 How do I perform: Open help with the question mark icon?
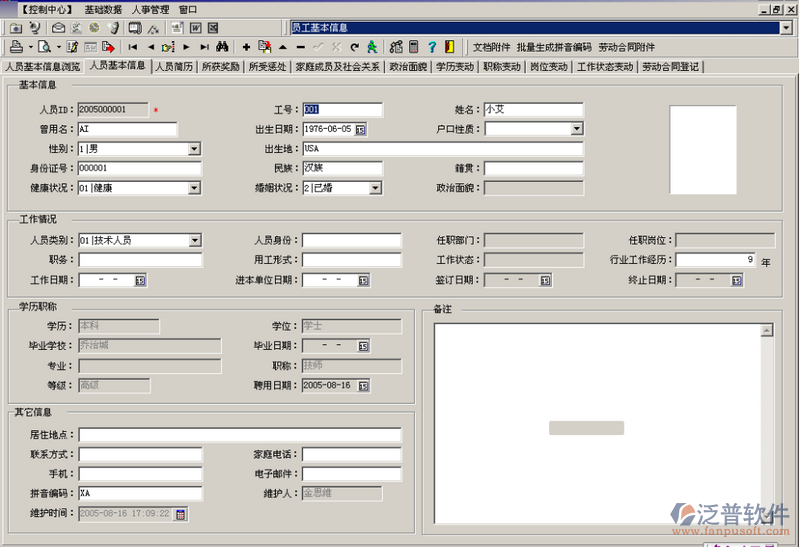(432, 47)
